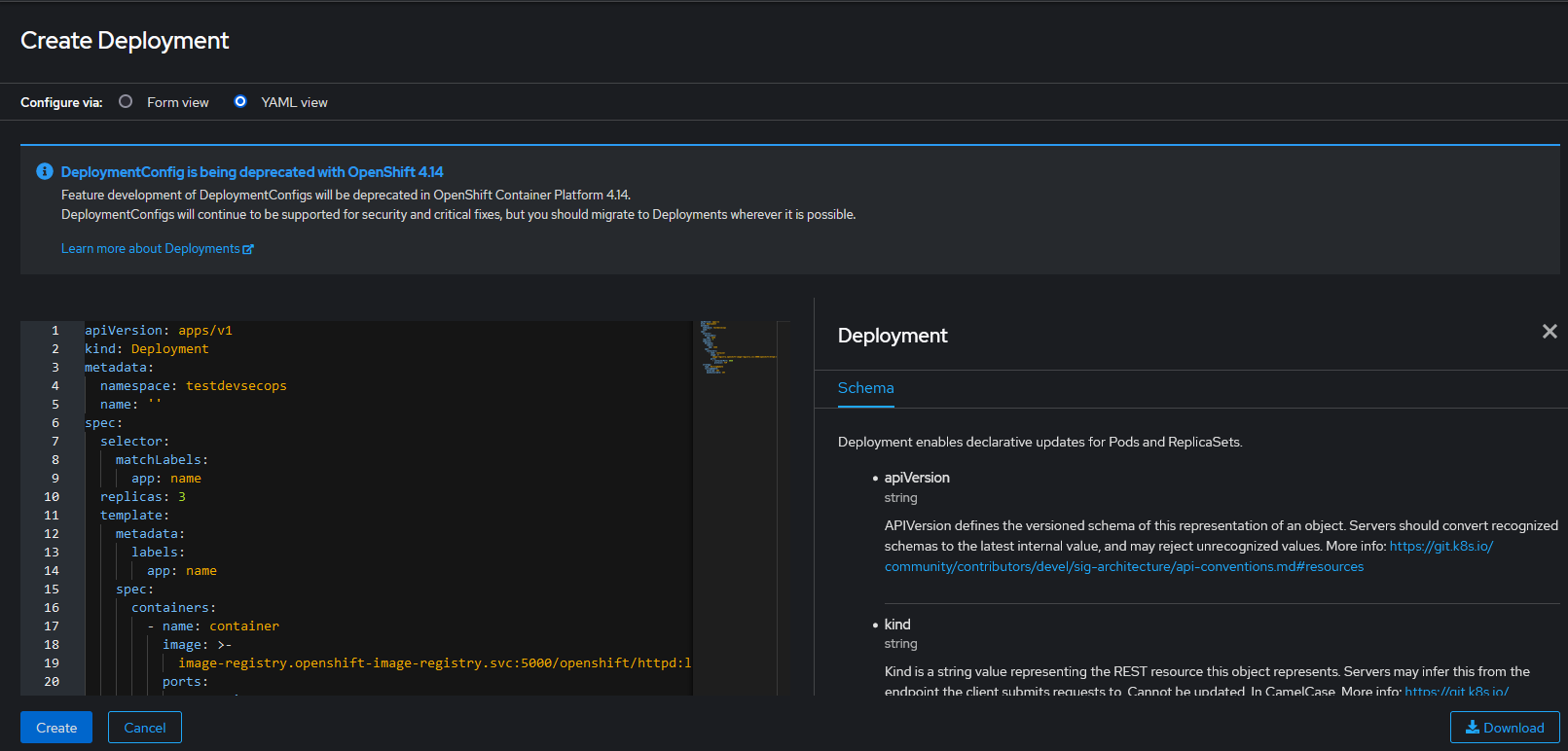Click the info icon in deprecation alert

tap(45, 171)
